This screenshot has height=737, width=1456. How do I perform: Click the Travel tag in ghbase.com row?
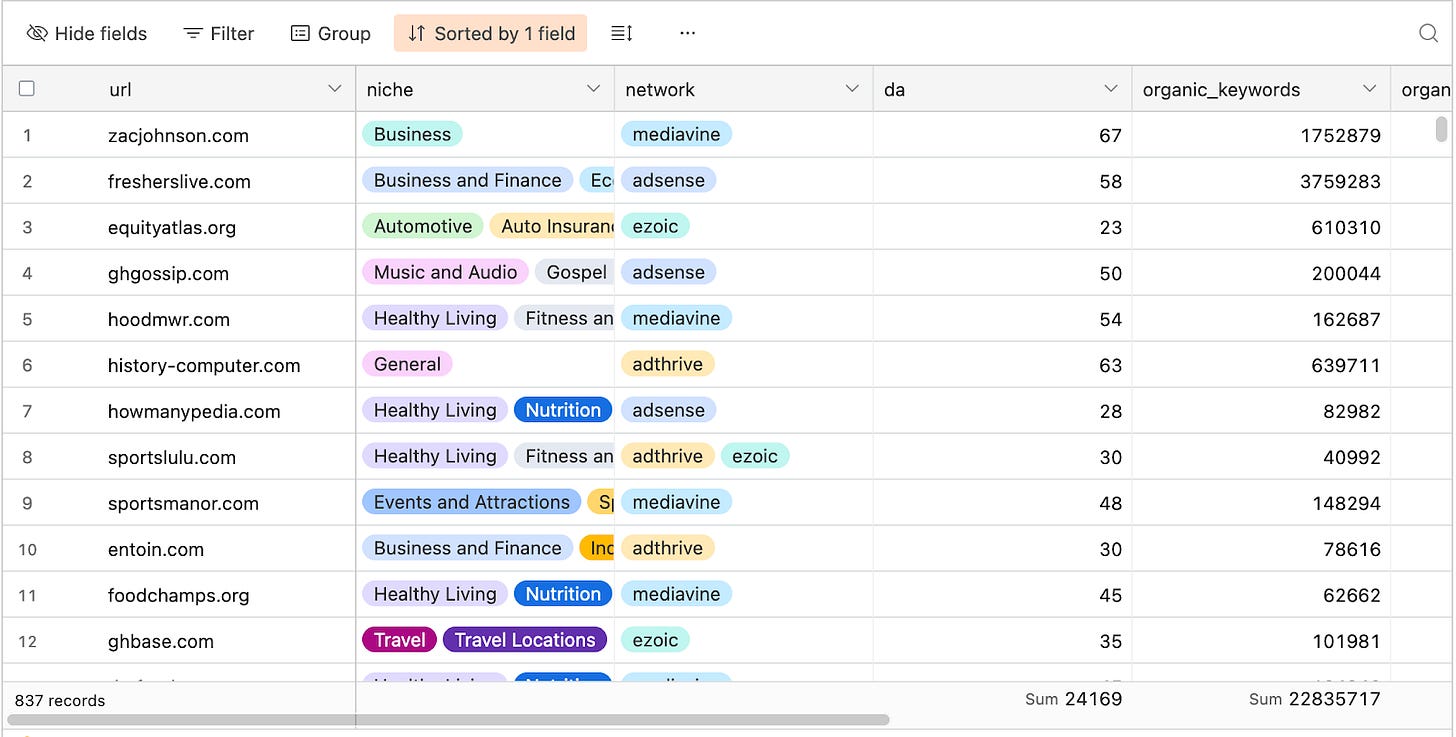click(400, 640)
